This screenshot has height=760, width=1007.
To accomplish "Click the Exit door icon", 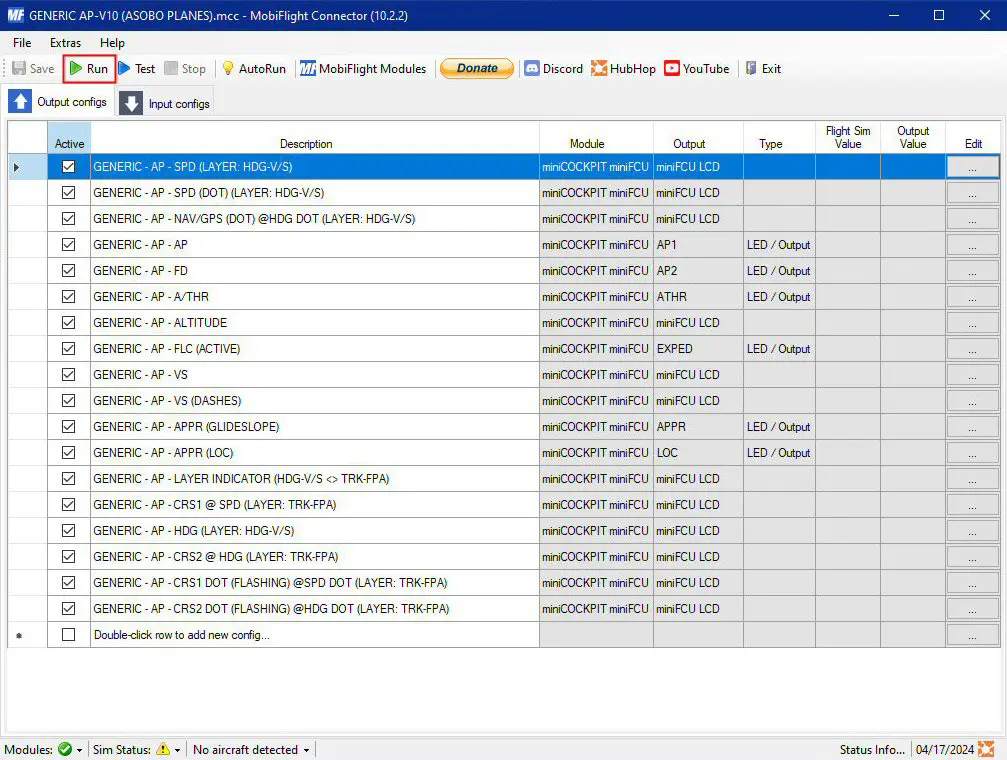I will pyautogui.click(x=751, y=68).
